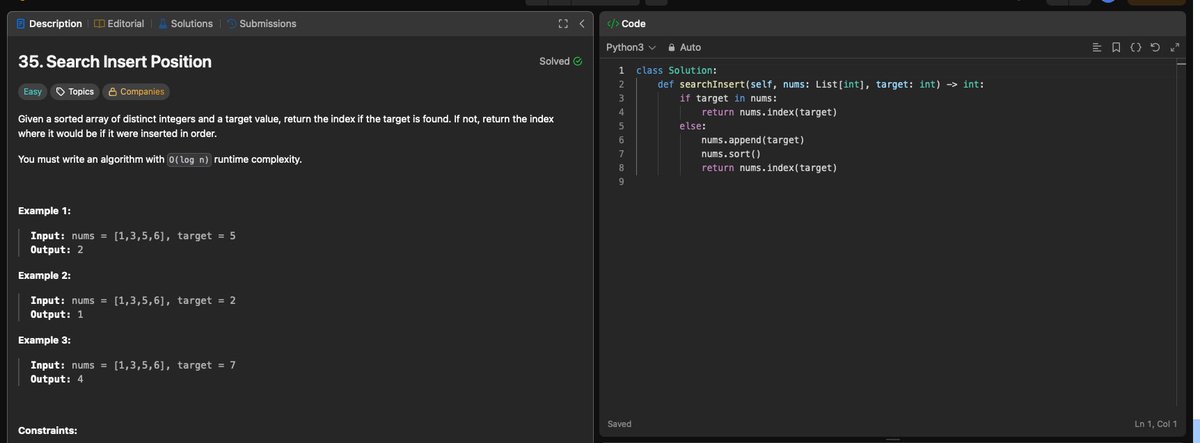The width and height of the screenshot is (1200, 443).
Task: Open the Python3 language dropdown
Action: pyautogui.click(x=630, y=47)
